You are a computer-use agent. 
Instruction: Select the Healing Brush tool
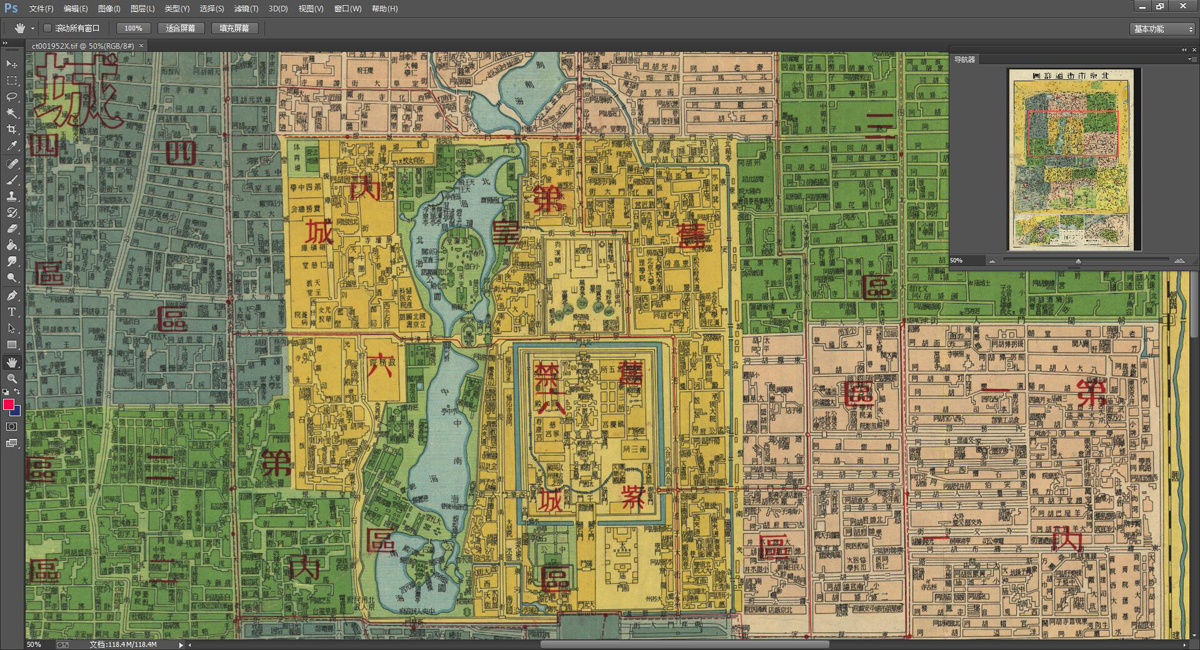click(x=12, y=163)
